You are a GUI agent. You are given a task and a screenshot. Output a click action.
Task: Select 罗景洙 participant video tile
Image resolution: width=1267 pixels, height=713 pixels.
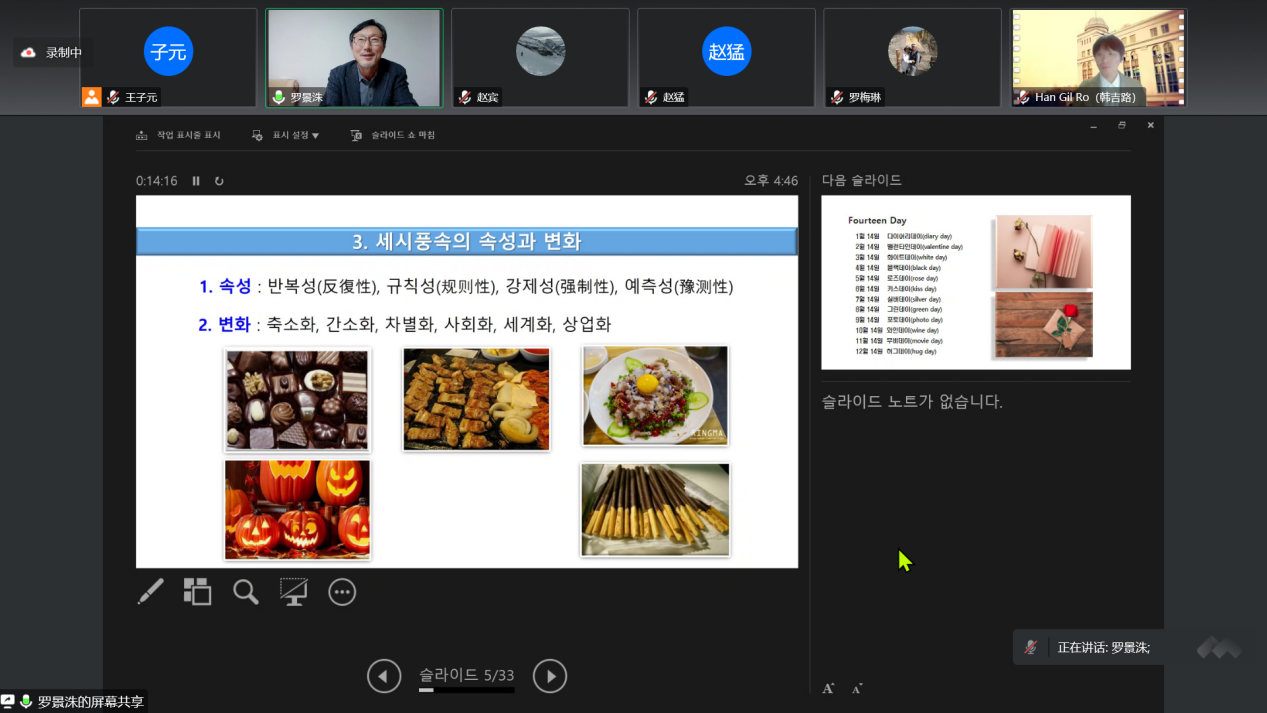click(354, 57)
